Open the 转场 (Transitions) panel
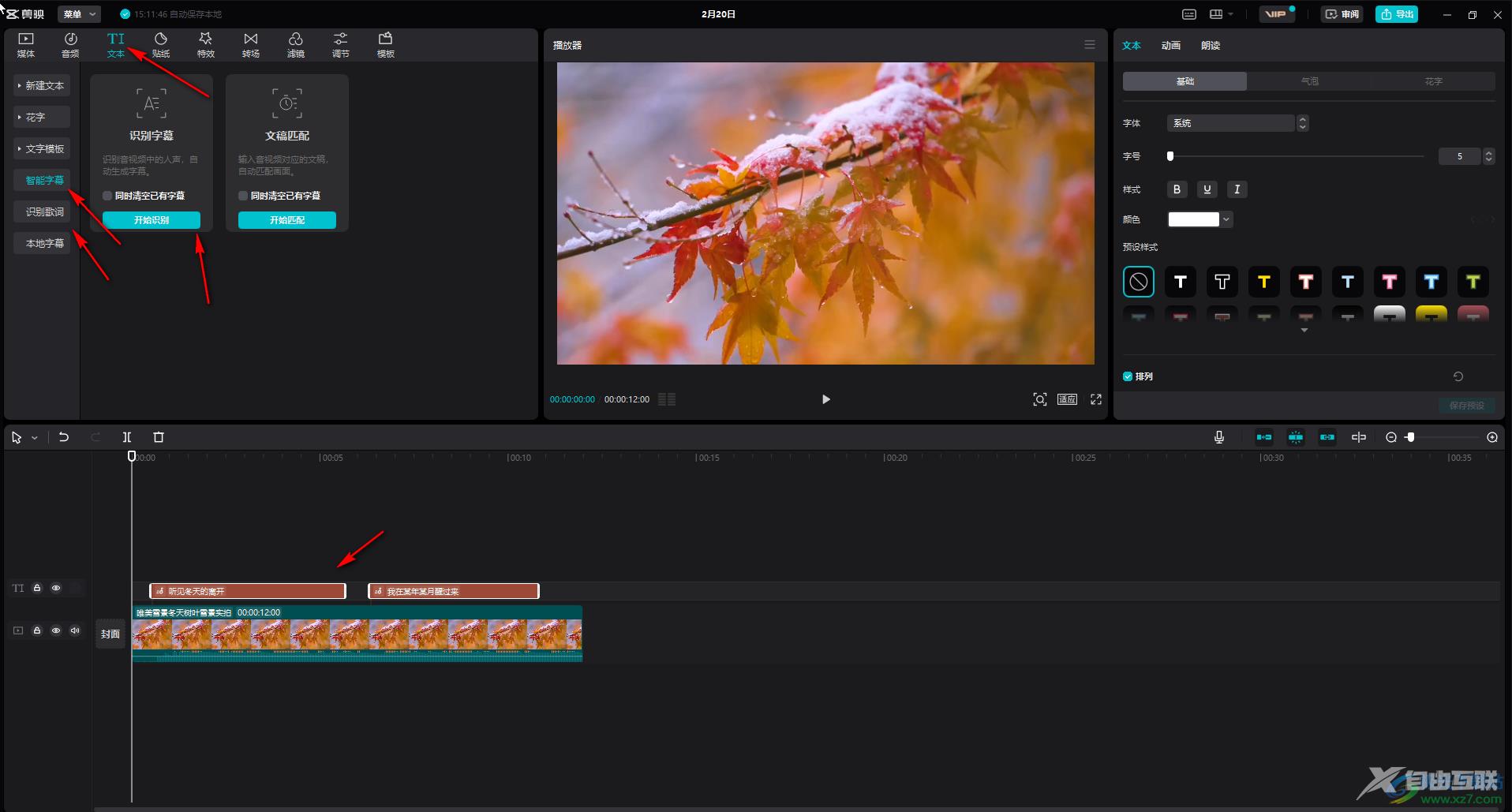This screenshot has width=1512, height=812. [251, 45]
